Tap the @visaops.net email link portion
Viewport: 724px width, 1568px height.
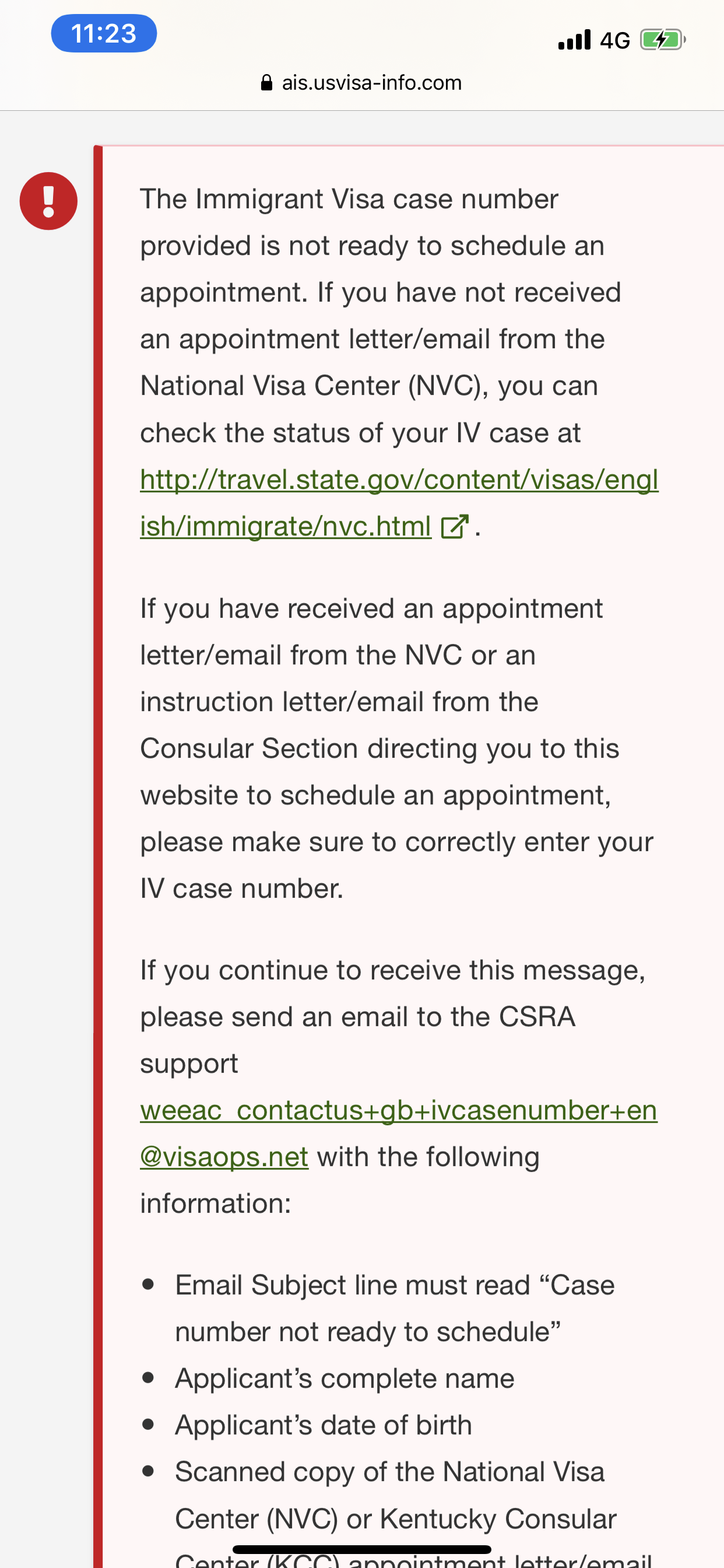(x=224, y=1157)
